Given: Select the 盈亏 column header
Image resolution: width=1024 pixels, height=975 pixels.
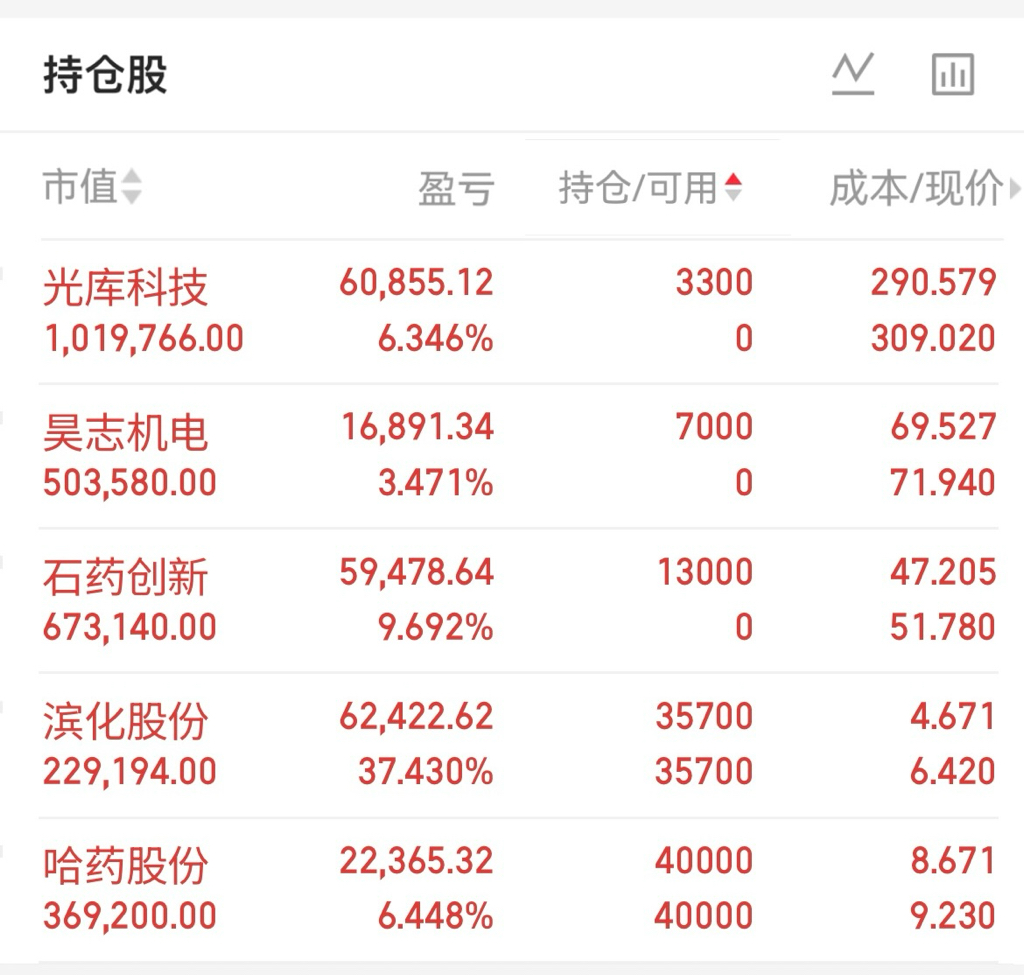Looking at the screenshot, I should click(456, 189).
